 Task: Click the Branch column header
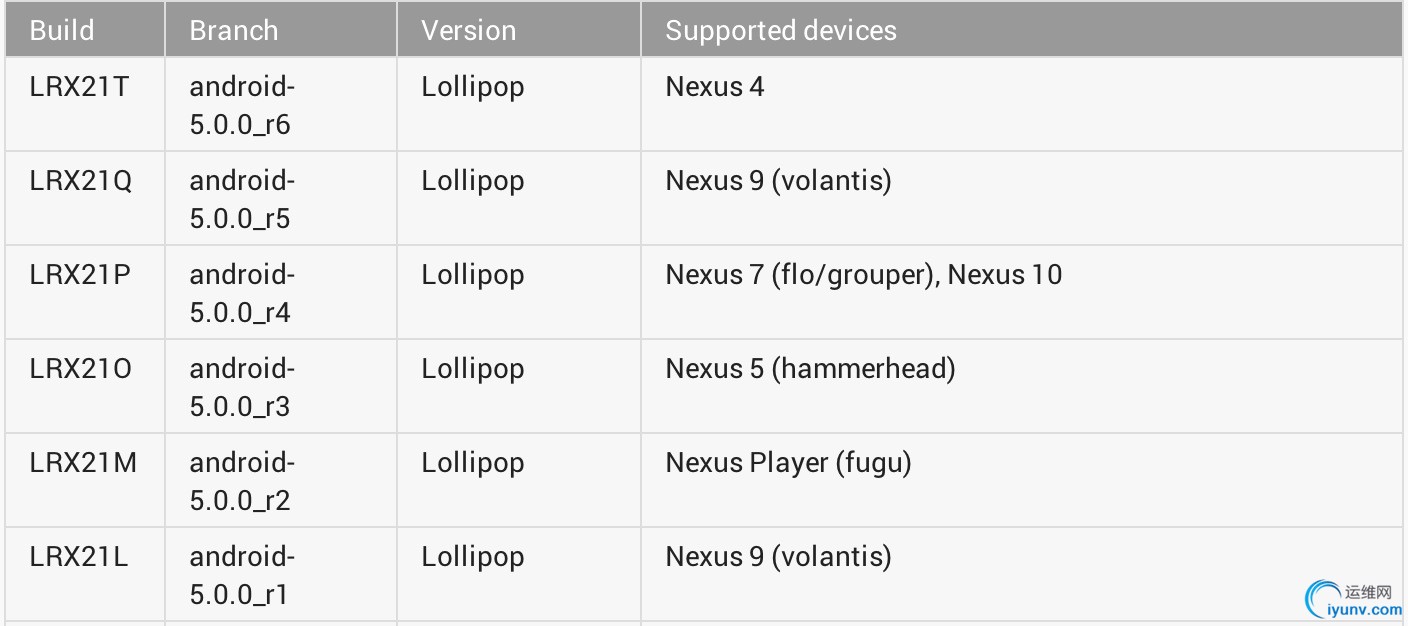tap(234, 30)
